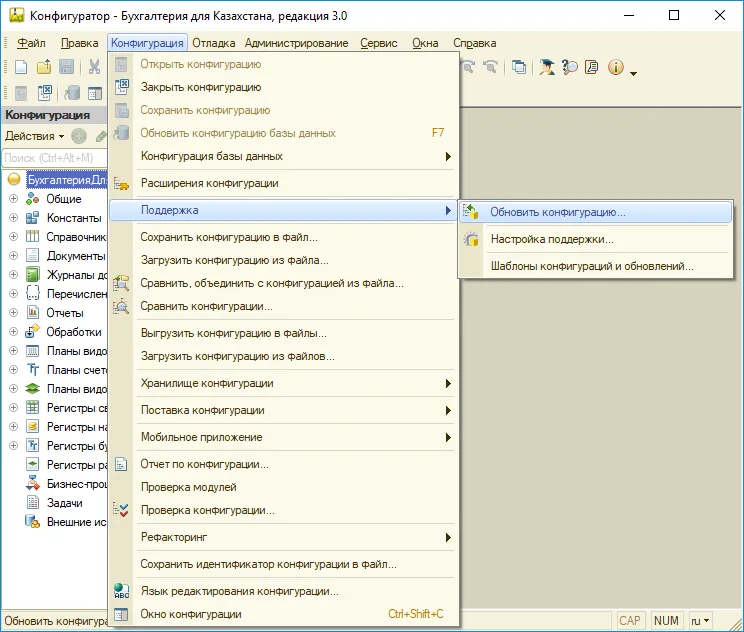Click the Windows list toolbar icon

(519, 67)
